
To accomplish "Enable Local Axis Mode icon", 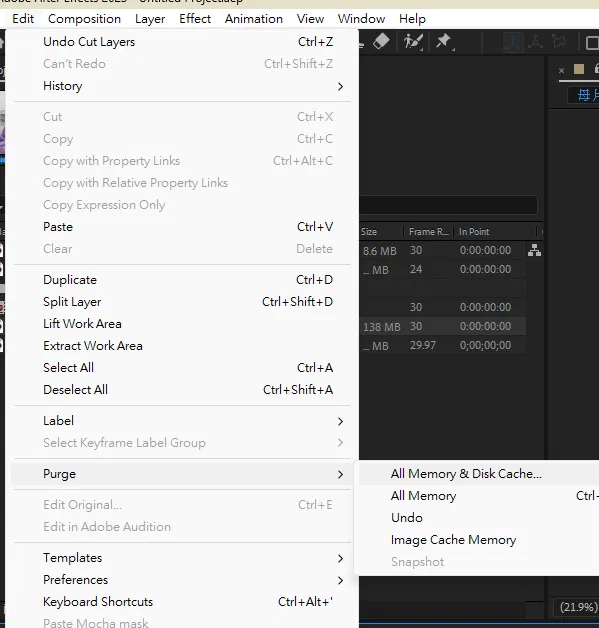I will tap(513, 42).
